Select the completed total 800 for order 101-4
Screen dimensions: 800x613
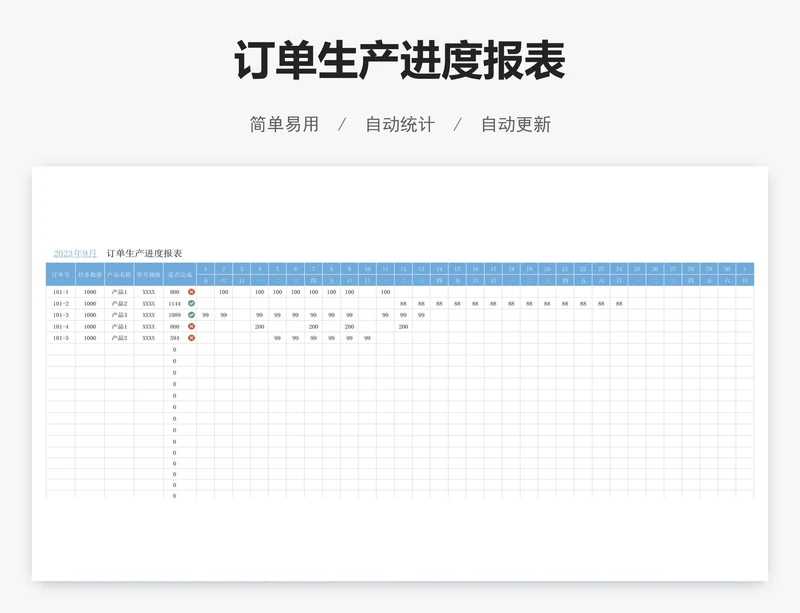click(174, 327)
